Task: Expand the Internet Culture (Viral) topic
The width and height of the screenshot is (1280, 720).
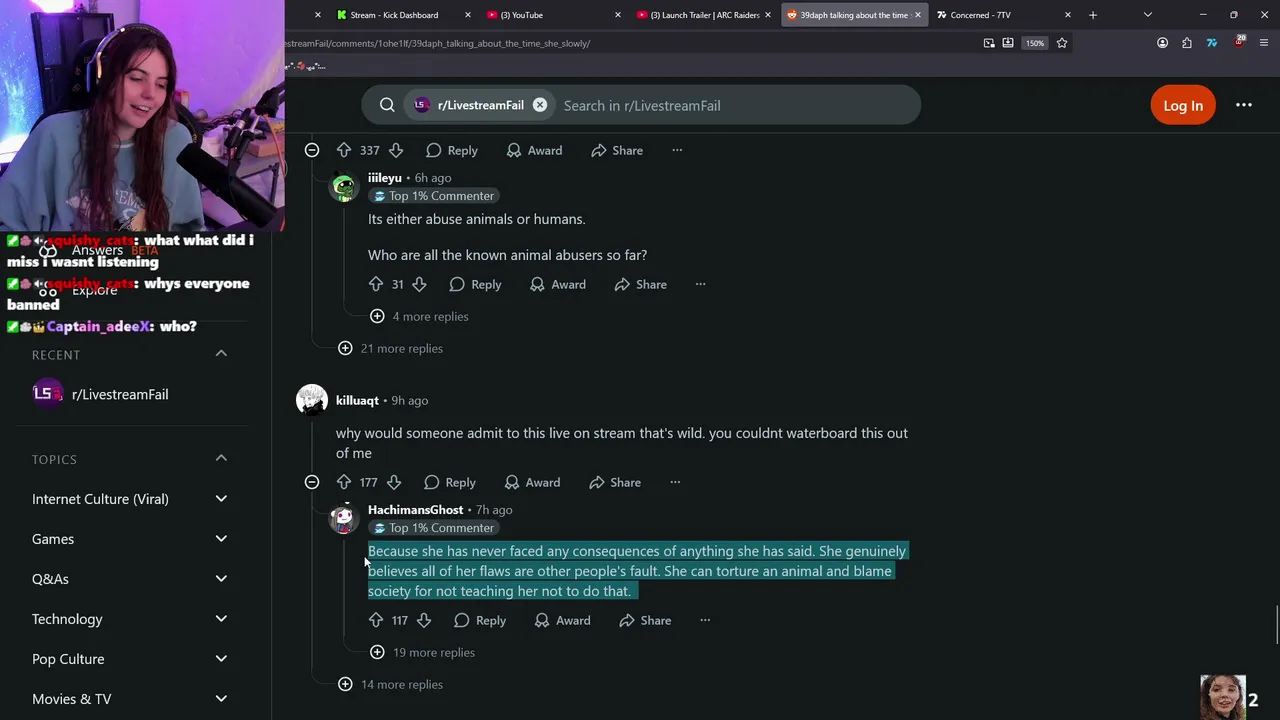Action: coord(221,499)
